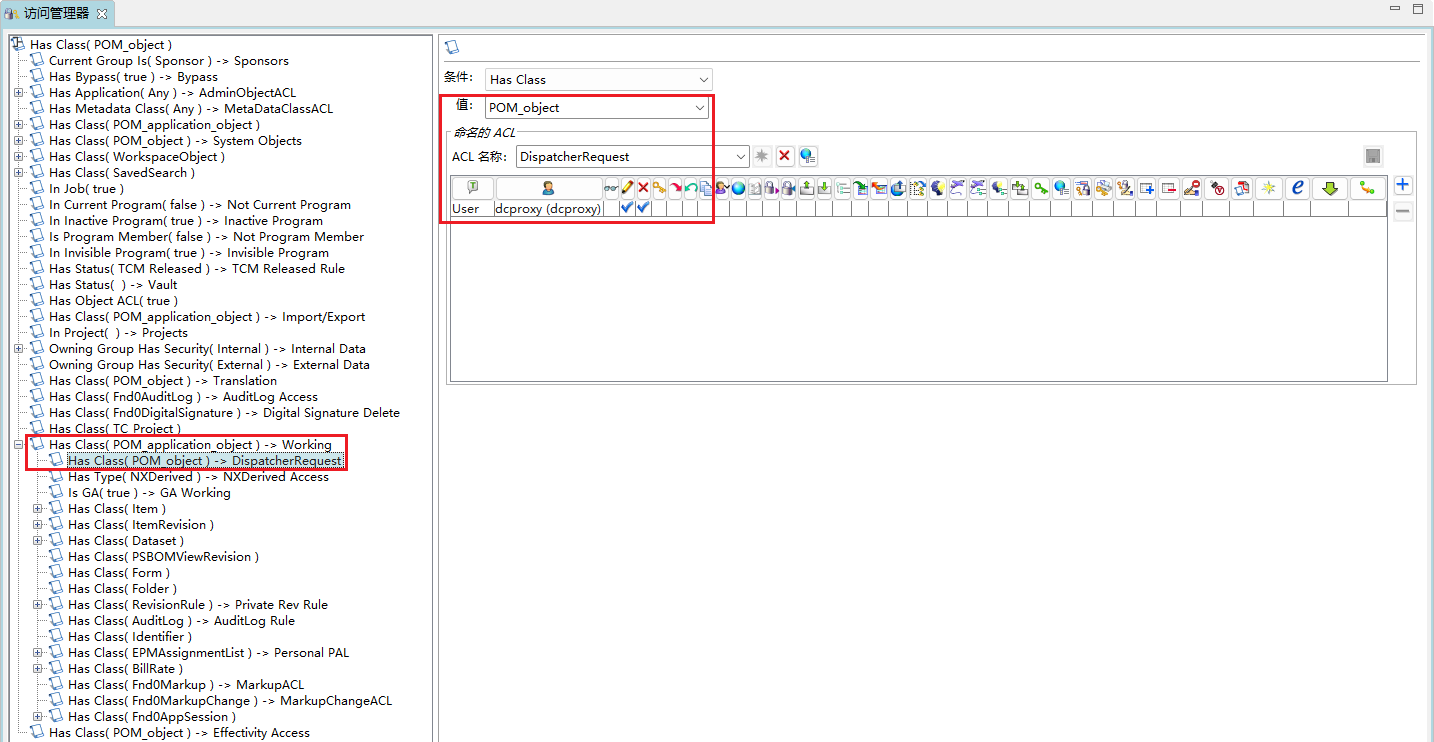Open the Has Class condition dropdown
Image resolution: width=1434 pixels, height=742 pixels.
pos(704,80)
